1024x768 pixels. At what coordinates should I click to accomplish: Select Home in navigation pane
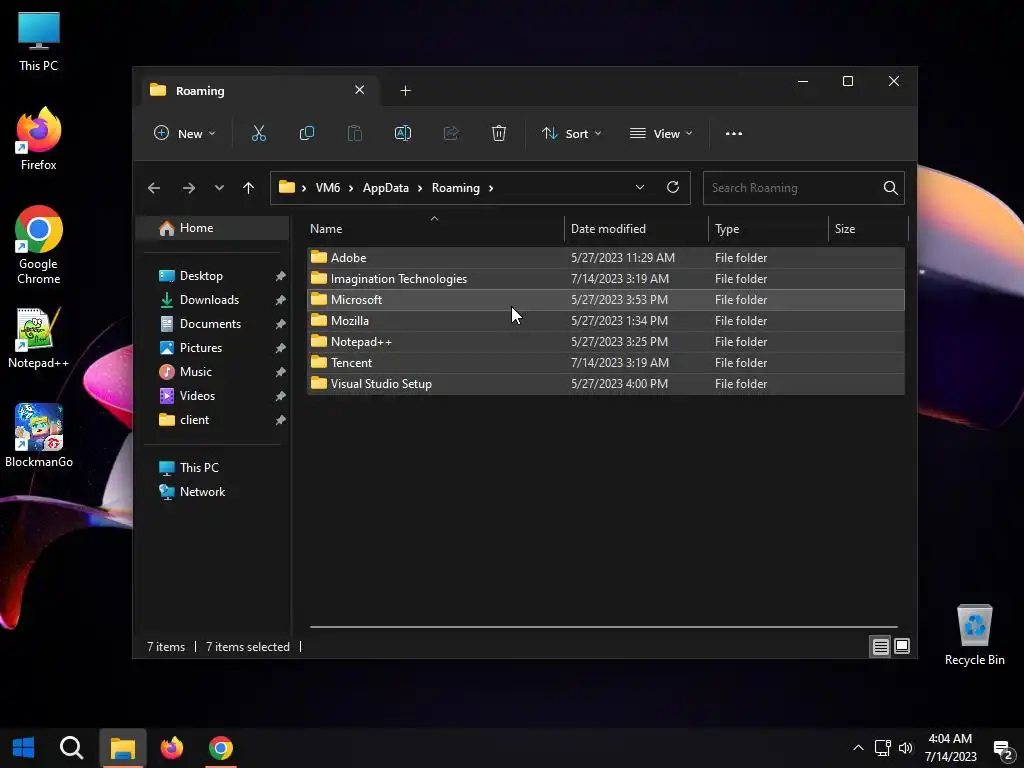(x=214, y=228)
